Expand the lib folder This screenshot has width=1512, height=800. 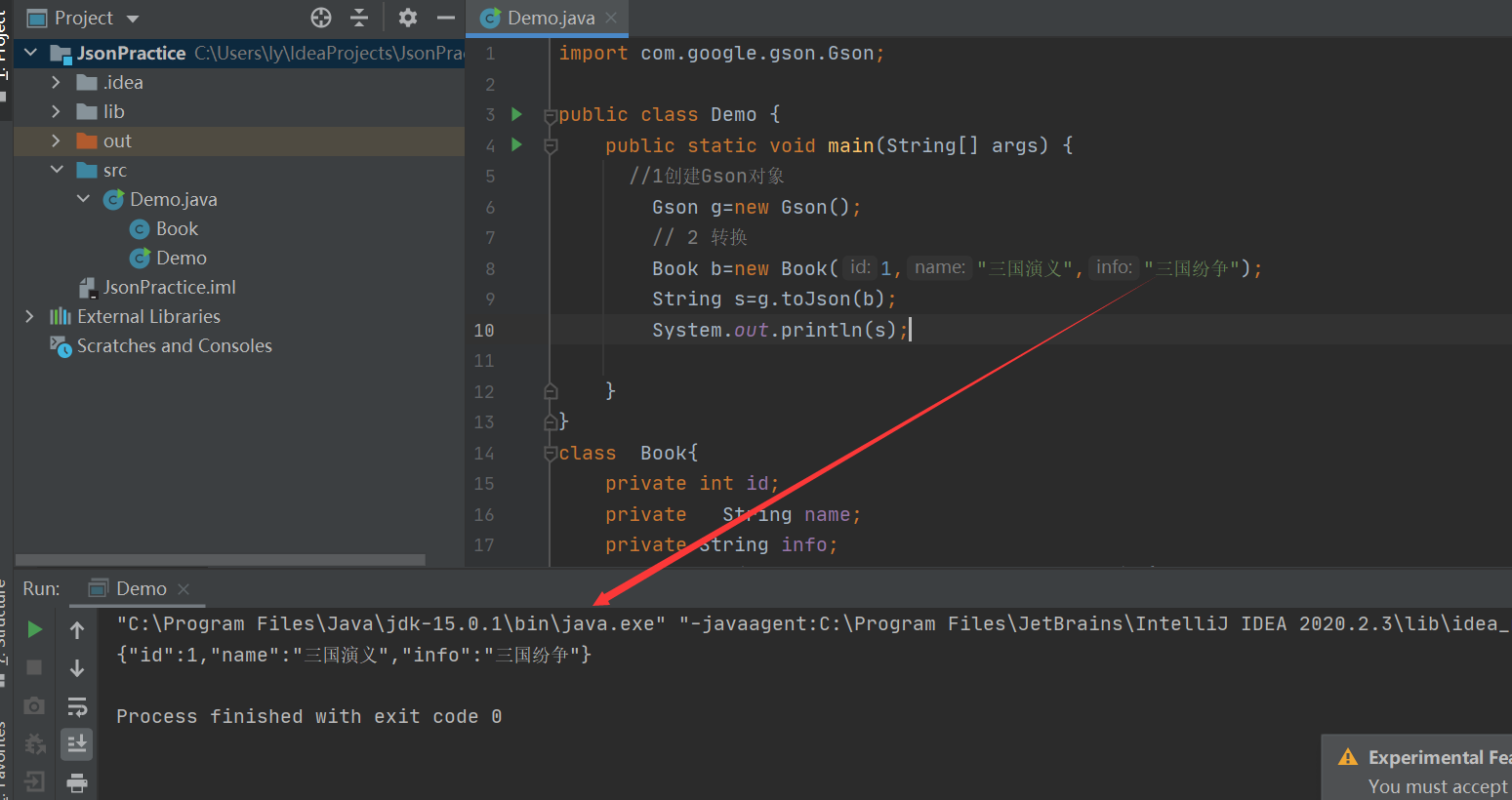click(56, 111)
